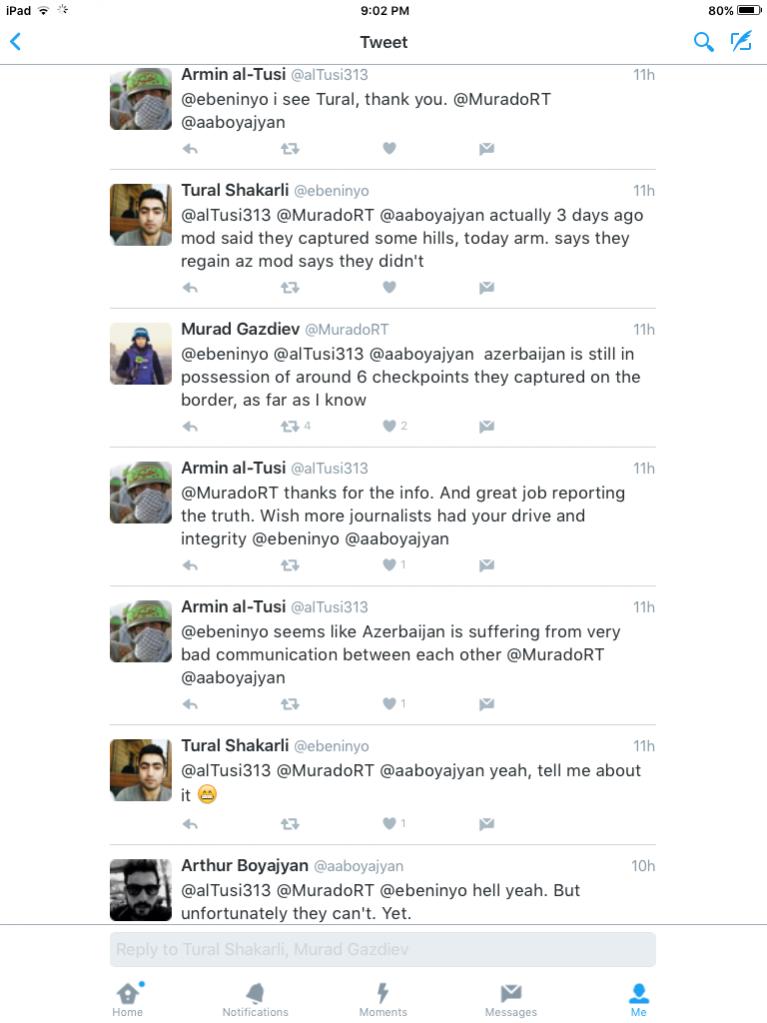
Task: Reply to Armin's 'bad communication' tweet
Action: click(190, 704)
